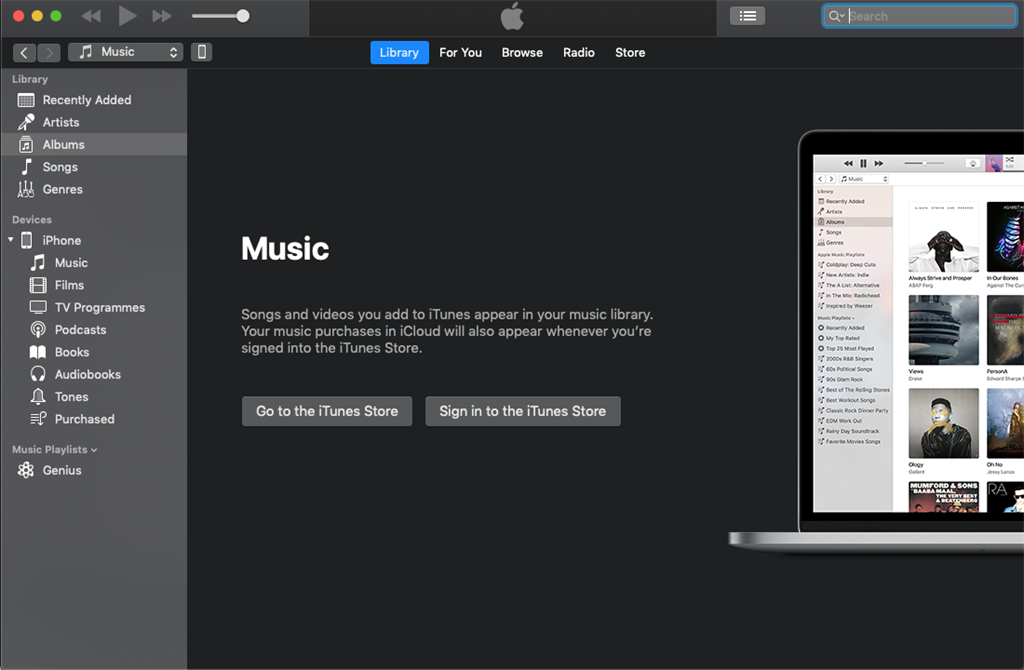1024x670 pixels.
Task: Open the Browse tab
Action: click(522, 52)
